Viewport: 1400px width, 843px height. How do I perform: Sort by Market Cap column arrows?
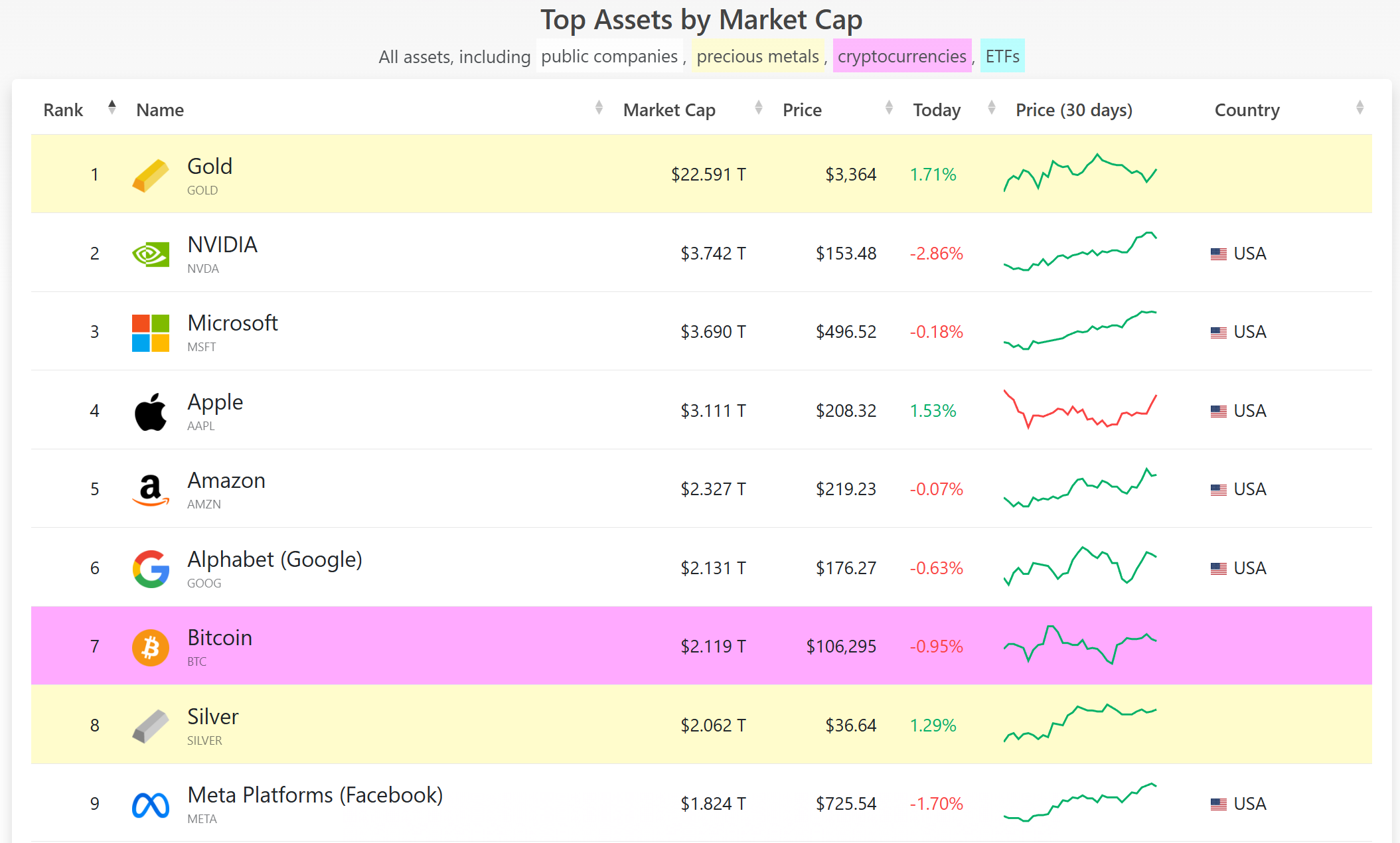click(759, 108)
